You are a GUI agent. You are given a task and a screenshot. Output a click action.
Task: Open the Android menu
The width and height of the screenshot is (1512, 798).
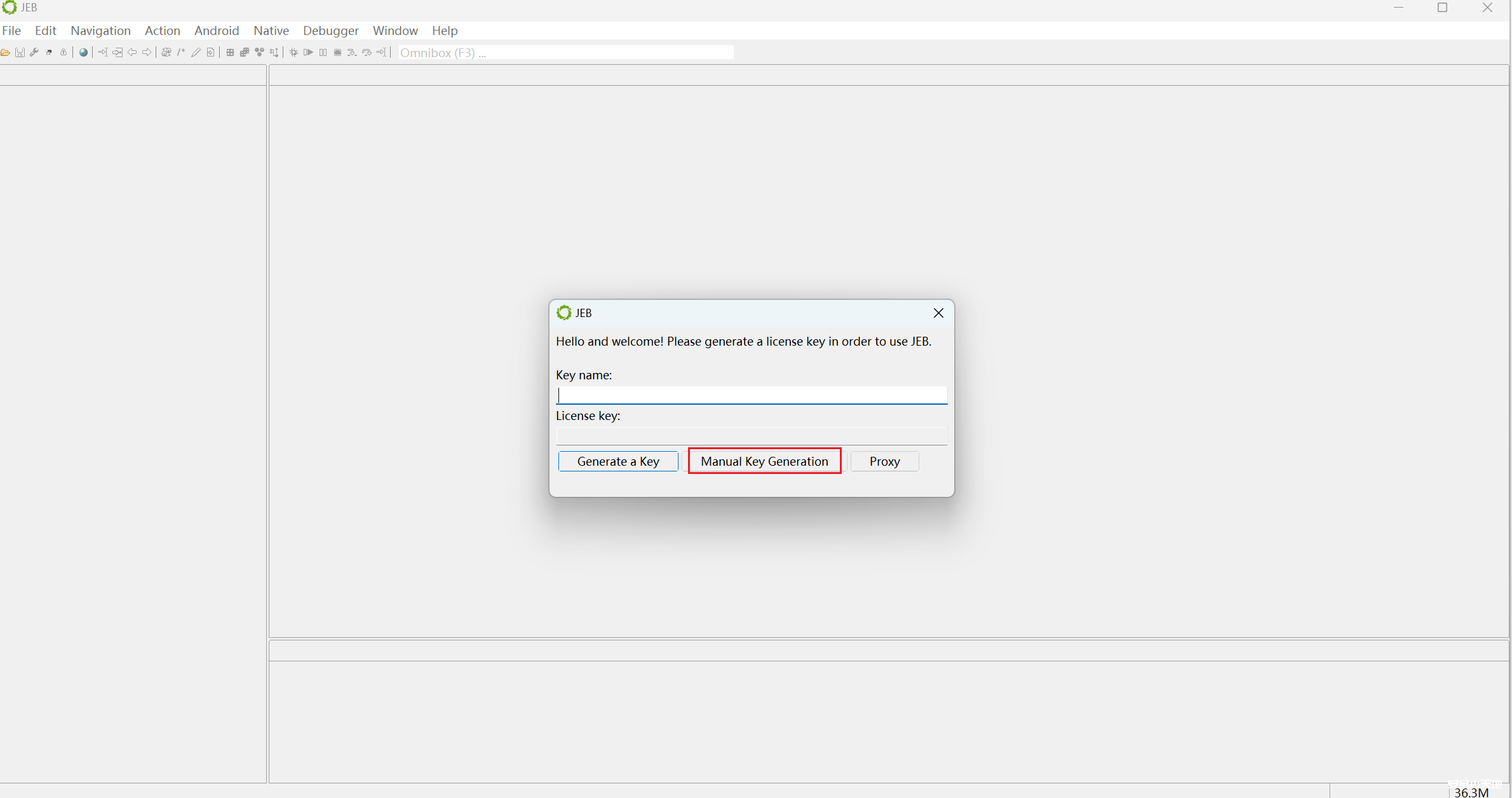click(x=216, y=30)
